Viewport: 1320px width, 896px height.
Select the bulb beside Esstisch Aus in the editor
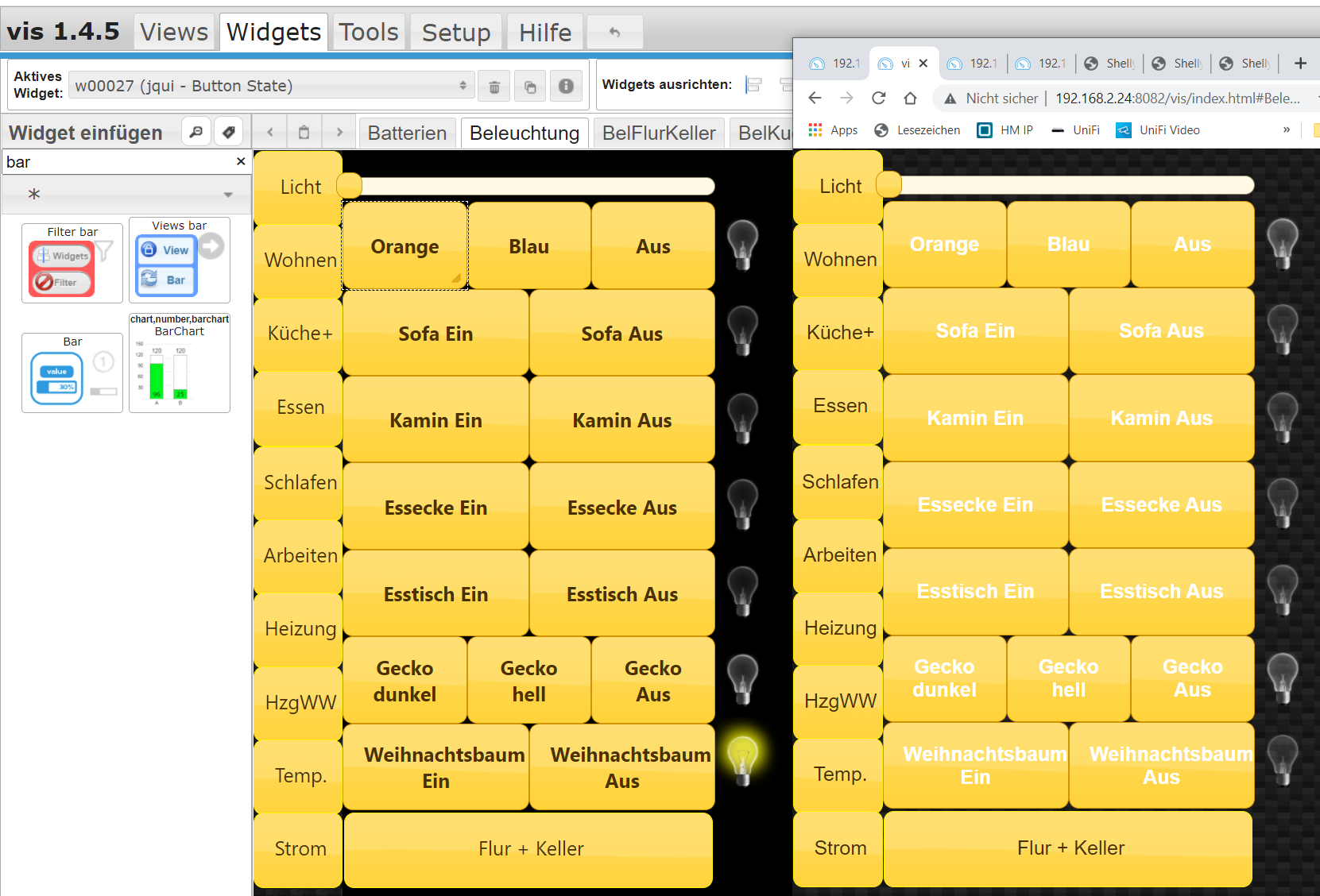(742, 592)
